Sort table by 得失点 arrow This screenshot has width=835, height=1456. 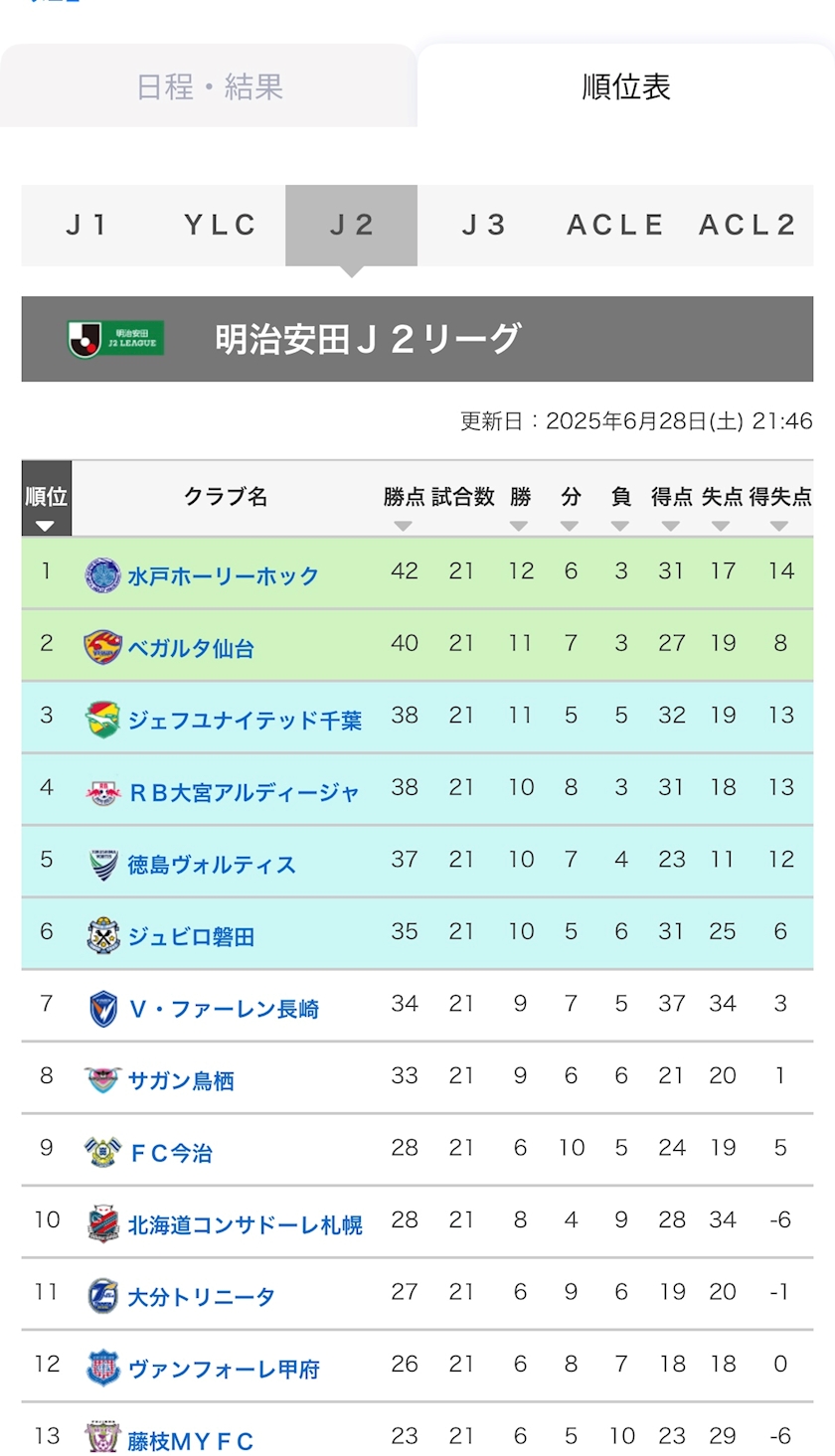click(x=780, y=526)
